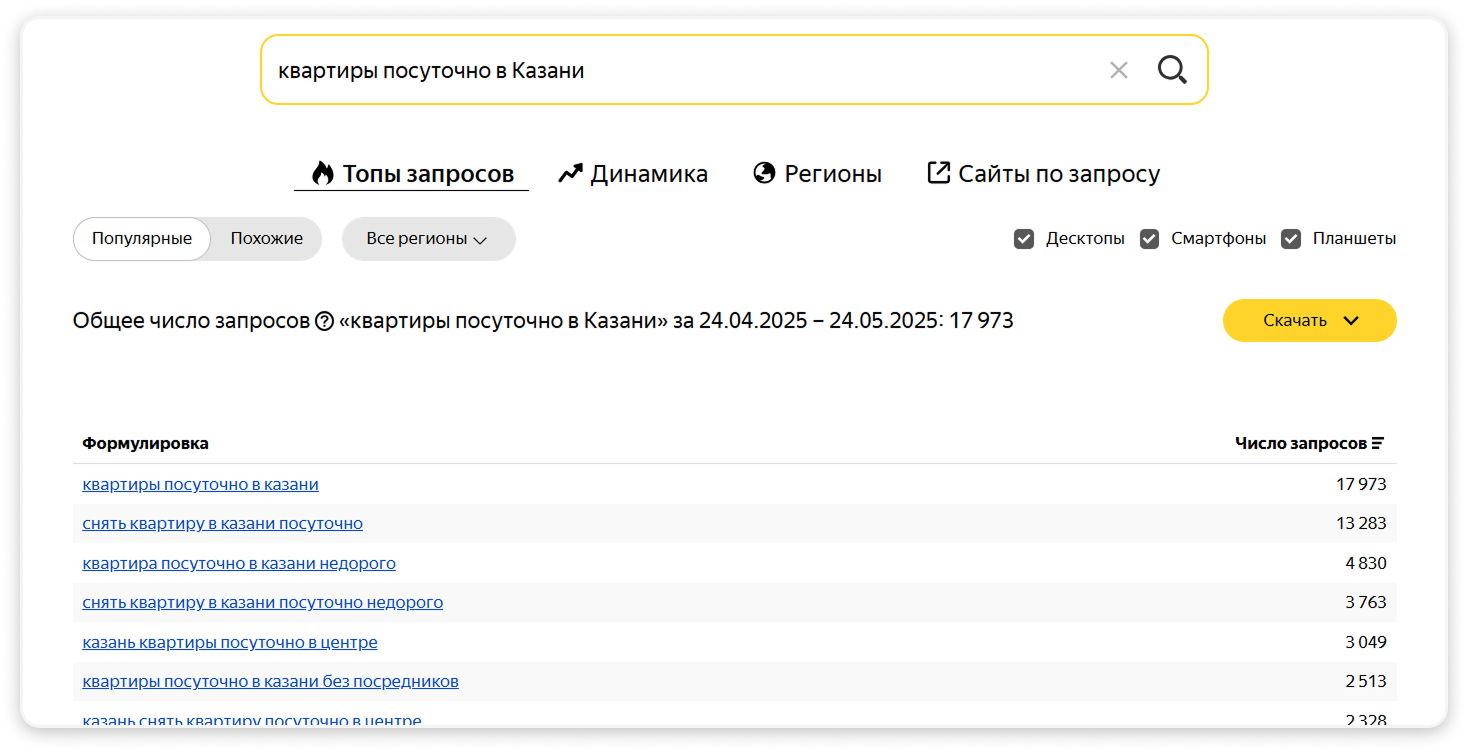Click the external-link icon on Сайты по запросу
Image resolution: width=1468 pixels, height=752 pixels.
[x=938, y=172]
